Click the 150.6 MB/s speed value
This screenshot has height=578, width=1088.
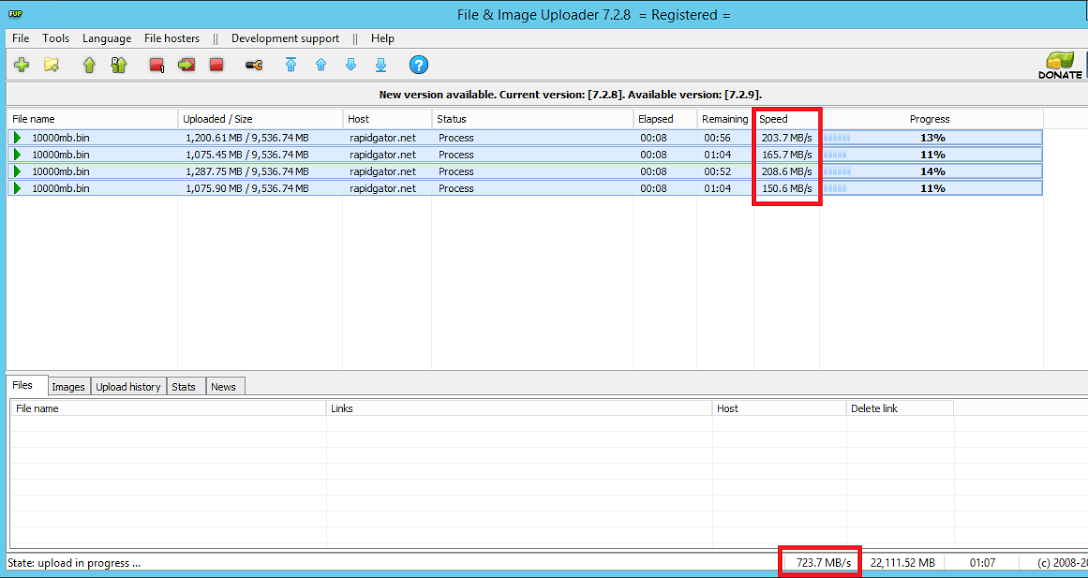pos(787,188)
